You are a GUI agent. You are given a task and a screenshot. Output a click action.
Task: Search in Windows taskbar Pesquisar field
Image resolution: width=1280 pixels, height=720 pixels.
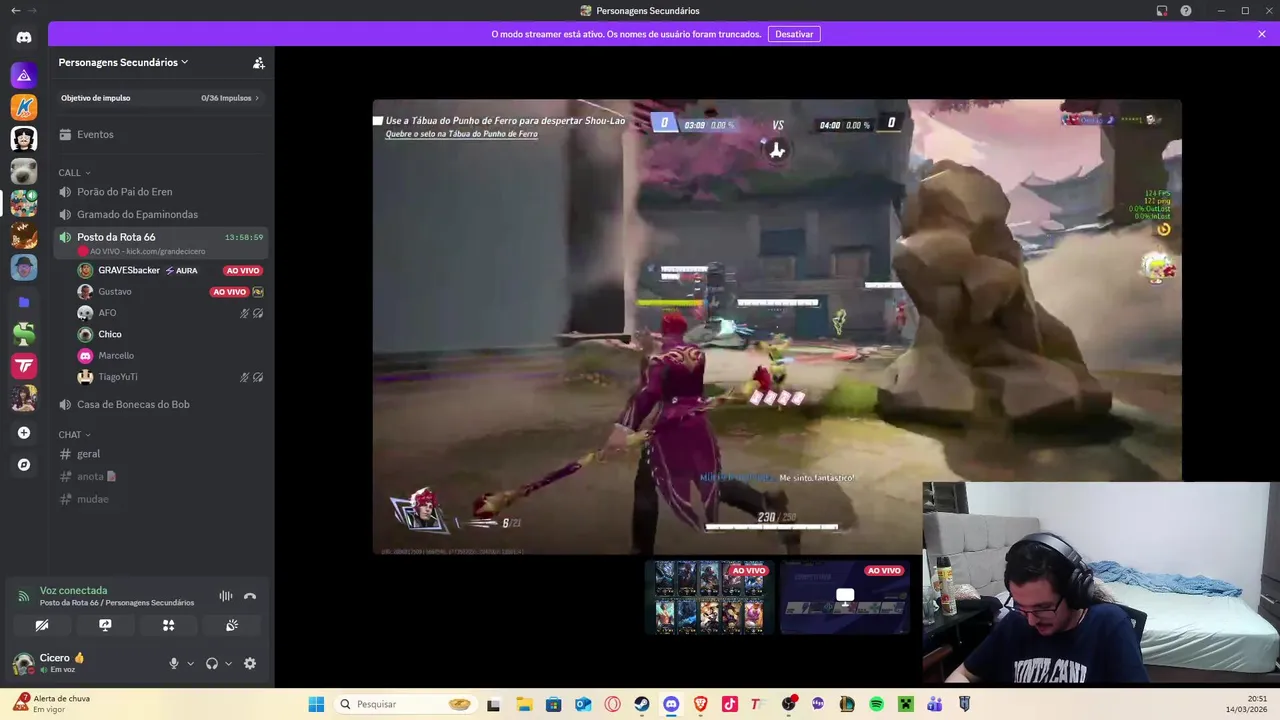405,704
